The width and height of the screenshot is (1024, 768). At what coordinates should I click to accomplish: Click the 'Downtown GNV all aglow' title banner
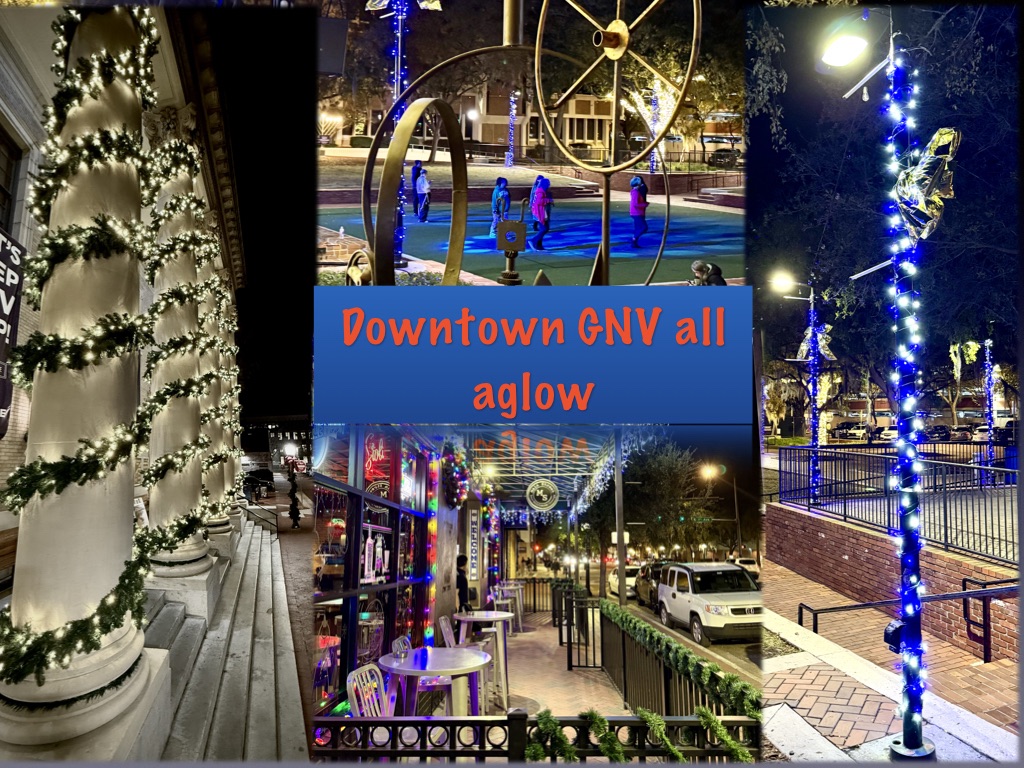[x=532, y=354]
